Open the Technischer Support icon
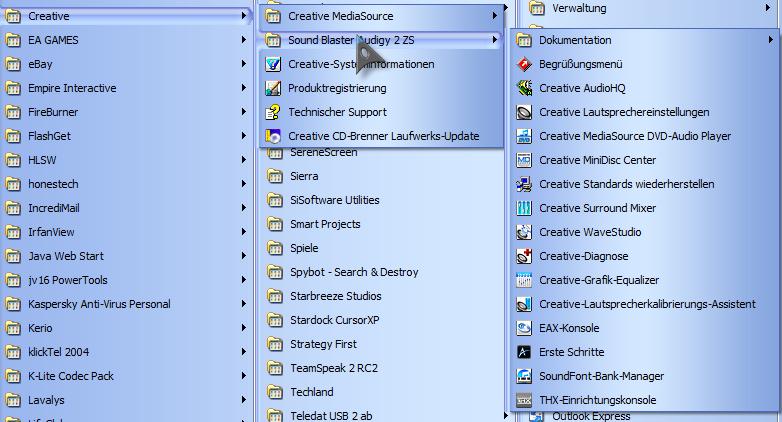 (273, 112)
